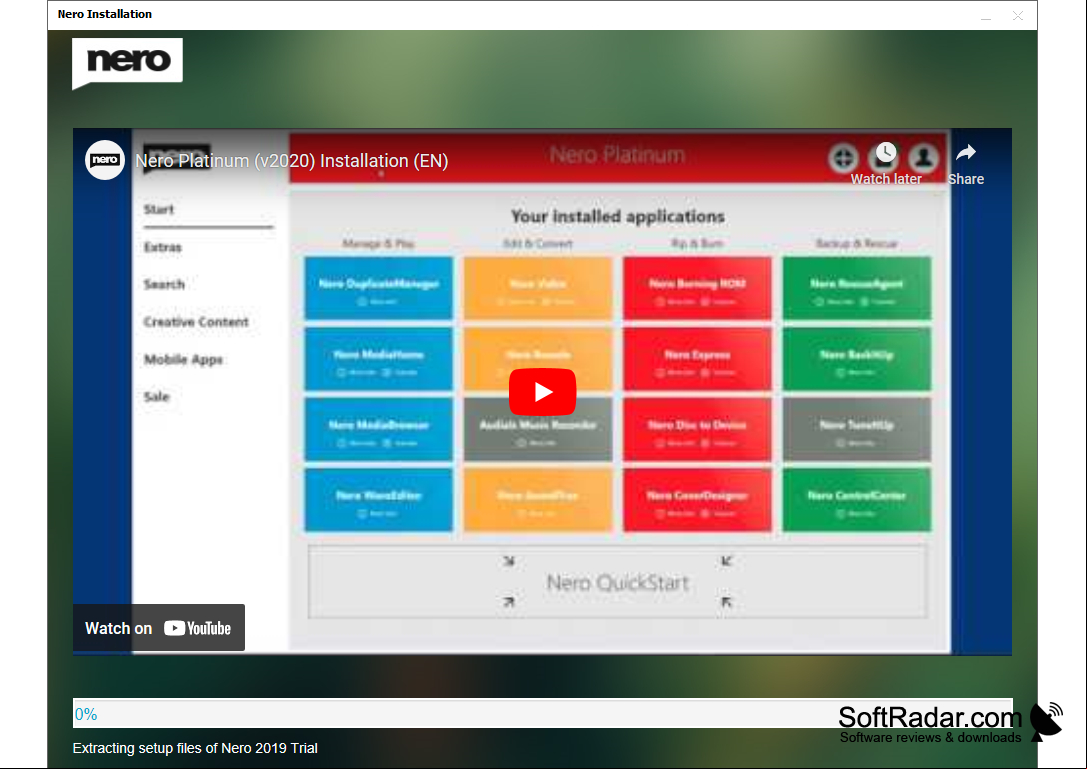Click the globe icon in video header

point(843,158)
